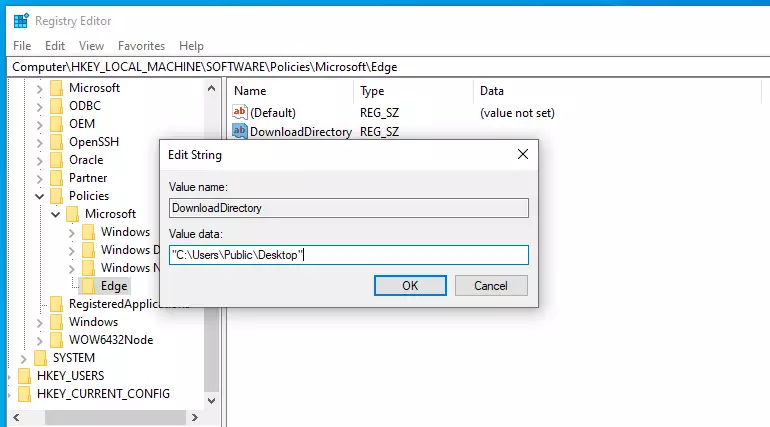This screenshot has height=427, width=770.
Task: Click the REG_SZ type of DownloadDirectory
Action: click(379, 132)
